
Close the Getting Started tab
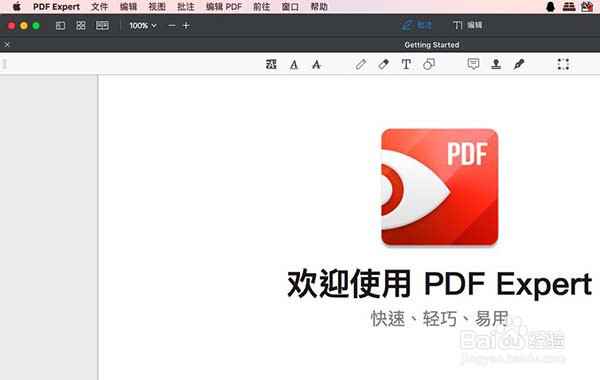click(x=7, y=45)
